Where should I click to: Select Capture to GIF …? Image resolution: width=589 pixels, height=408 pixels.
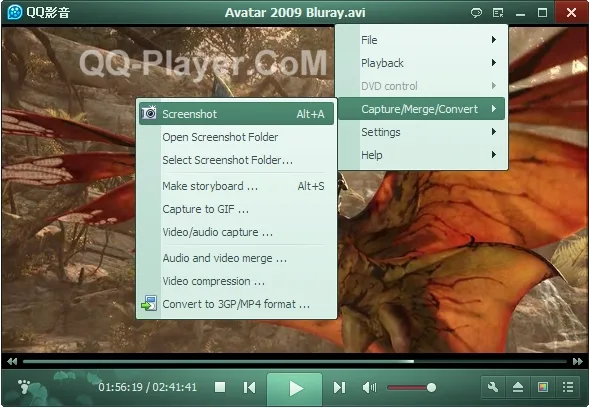point(236,209)
